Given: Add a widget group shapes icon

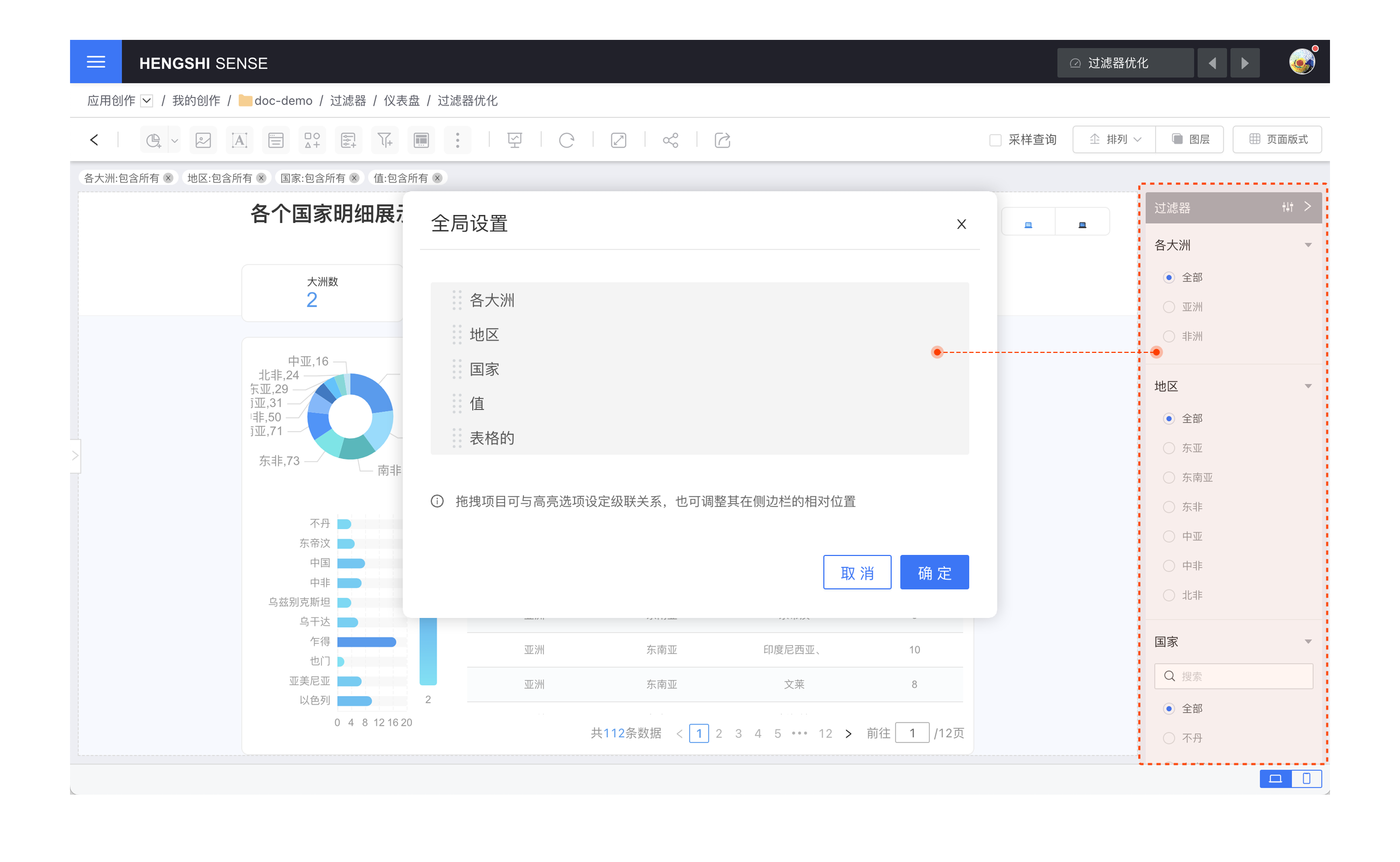Looking at the screenshot, I should coord(312,140).
